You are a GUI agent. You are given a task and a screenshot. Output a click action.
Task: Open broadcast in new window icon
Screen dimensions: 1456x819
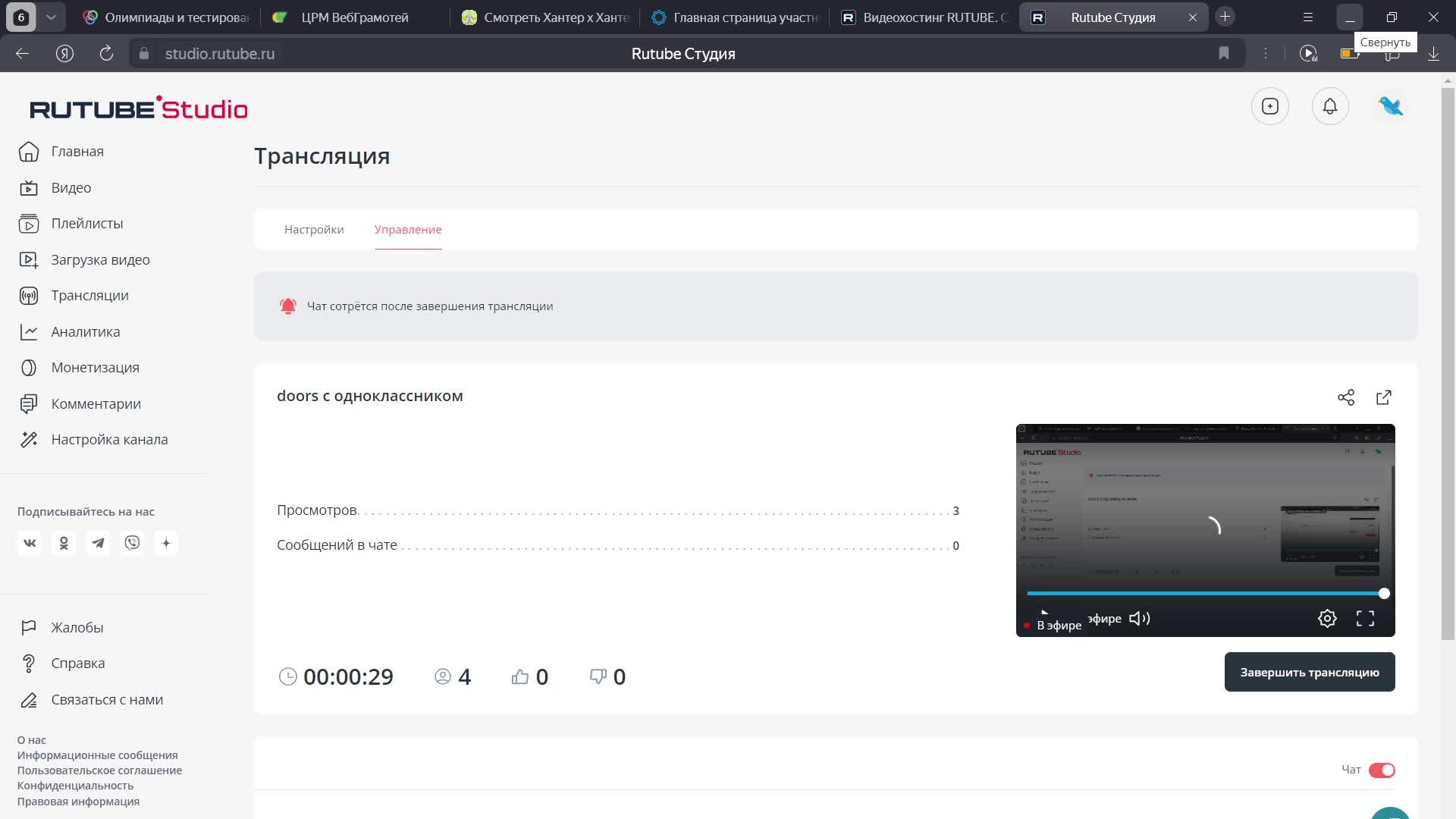[x=1384, y=397]
